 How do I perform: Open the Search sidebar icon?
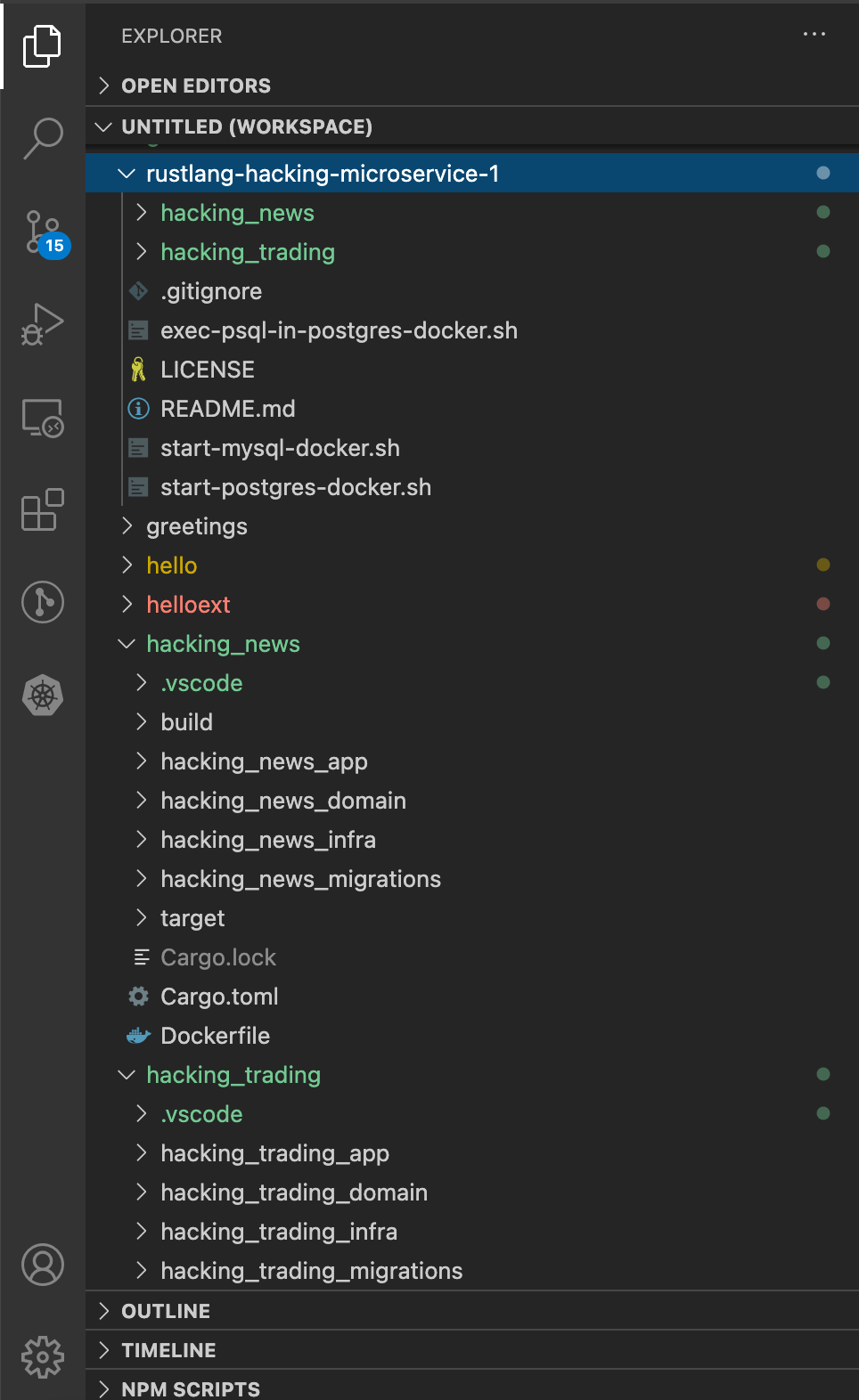point(42,138)
